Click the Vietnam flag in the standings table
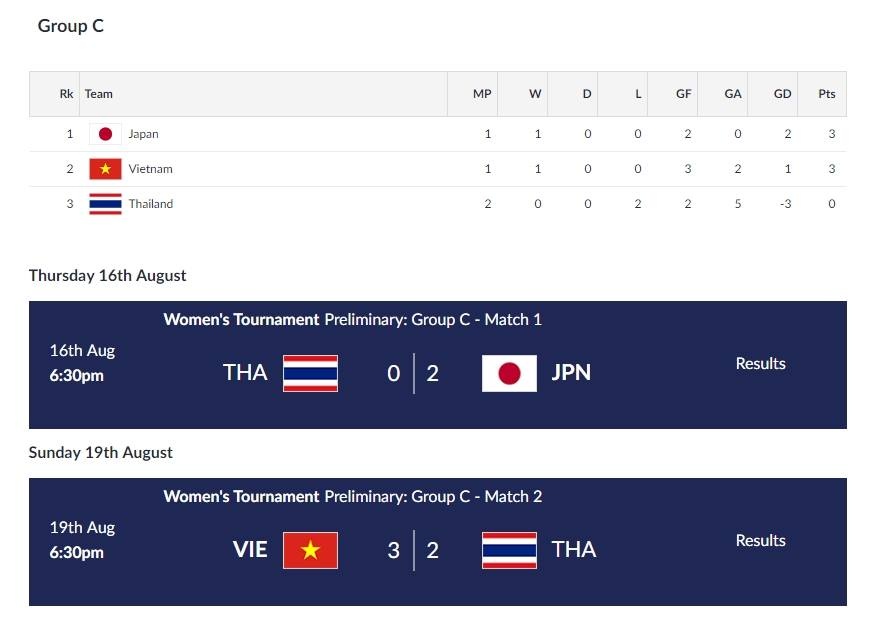Image resolution: width=870 pixels, height=619 pixels. [105, 168]
